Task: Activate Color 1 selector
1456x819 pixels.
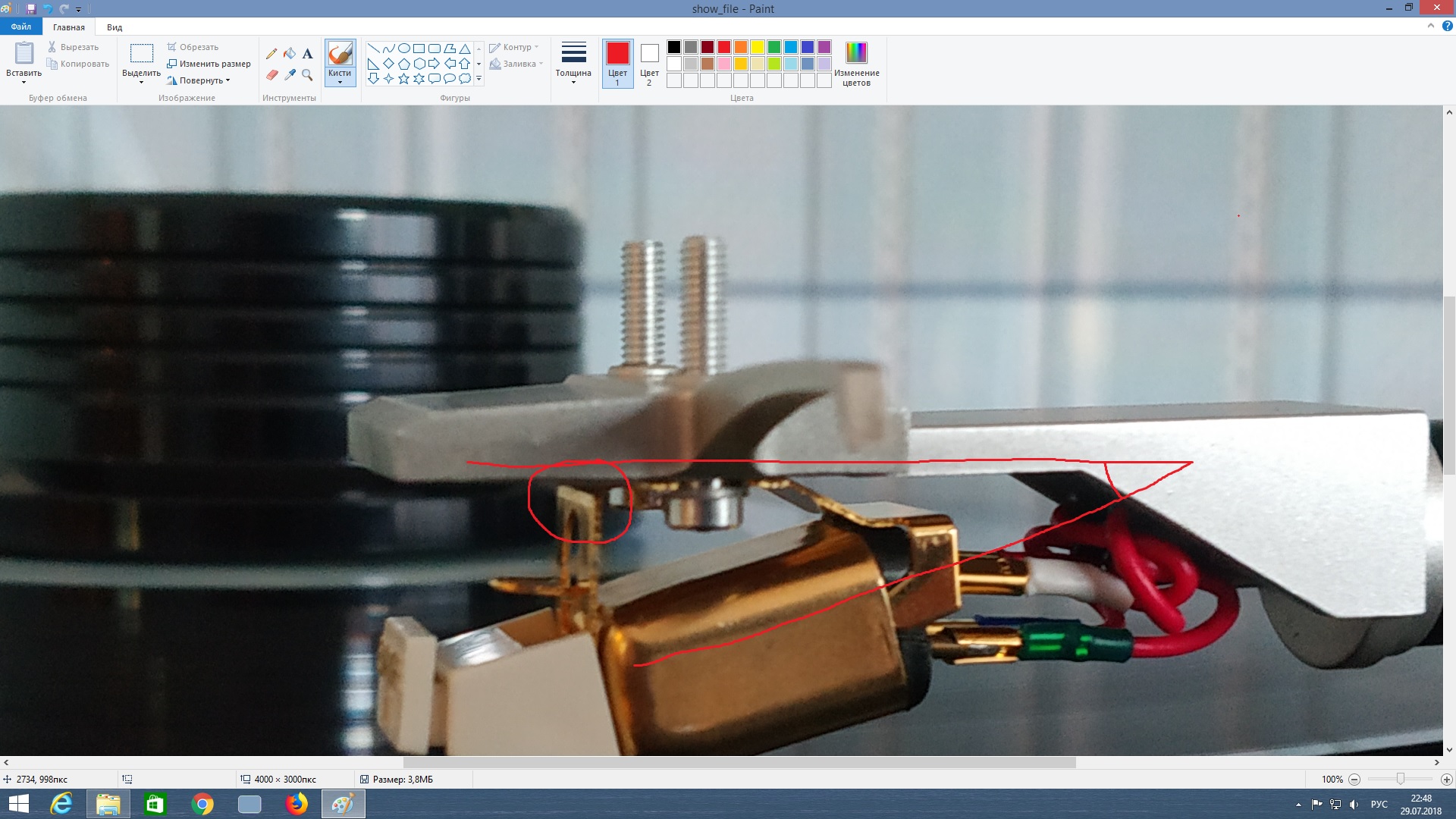Action: (617, 64)
